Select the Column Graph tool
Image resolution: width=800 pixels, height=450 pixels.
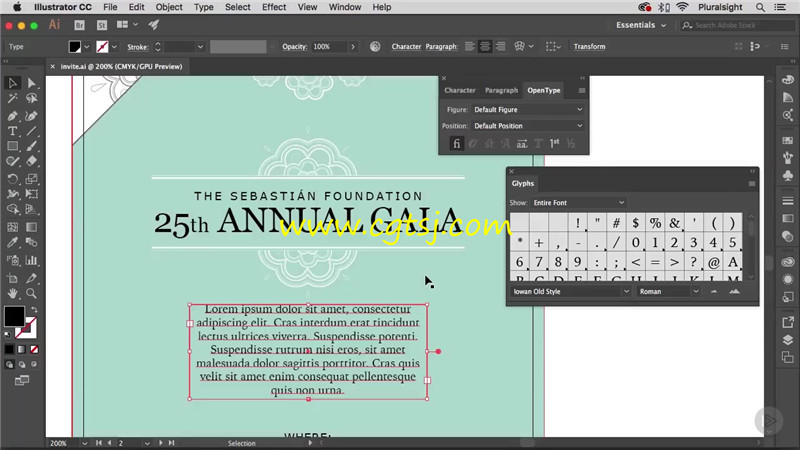point(31,260)
